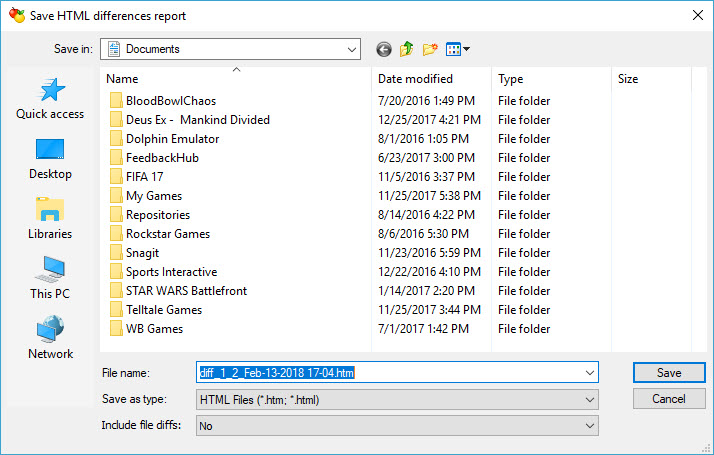The width and height of the screenshot is (714, 455).
Task: Click date 8/14/2016 4:22 PM
Action: (427, 215)
